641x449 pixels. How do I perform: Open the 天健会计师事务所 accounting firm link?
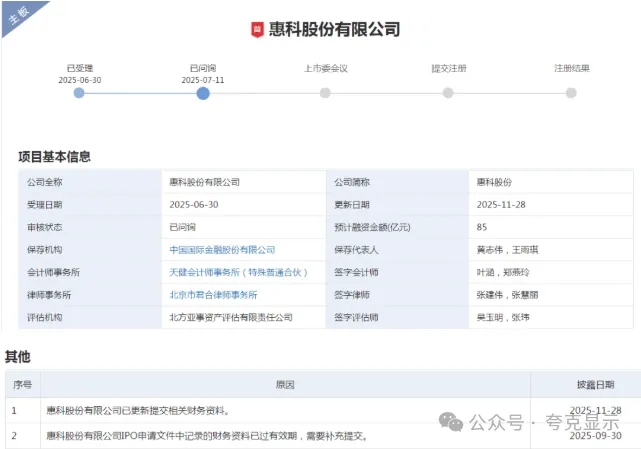click(x=238, y=272)
